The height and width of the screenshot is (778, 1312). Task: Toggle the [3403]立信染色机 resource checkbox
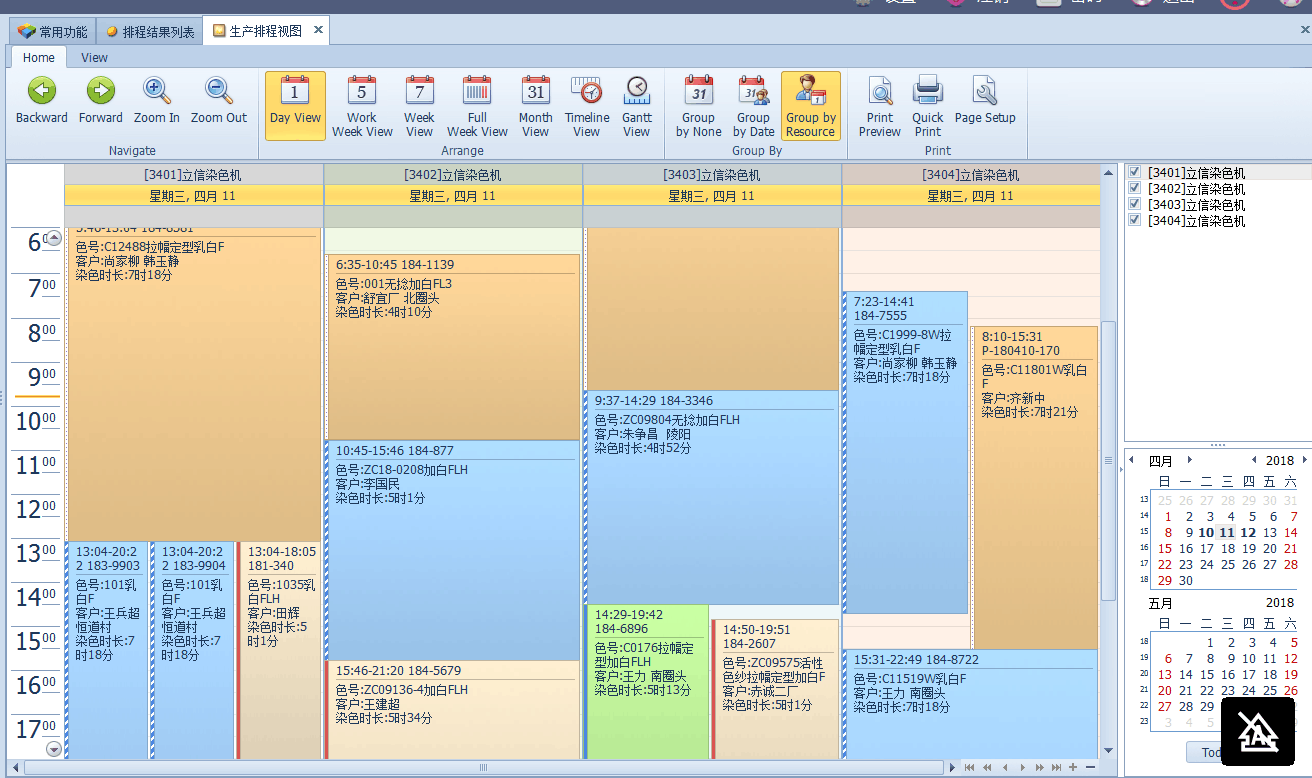(x=1134, y=204)
